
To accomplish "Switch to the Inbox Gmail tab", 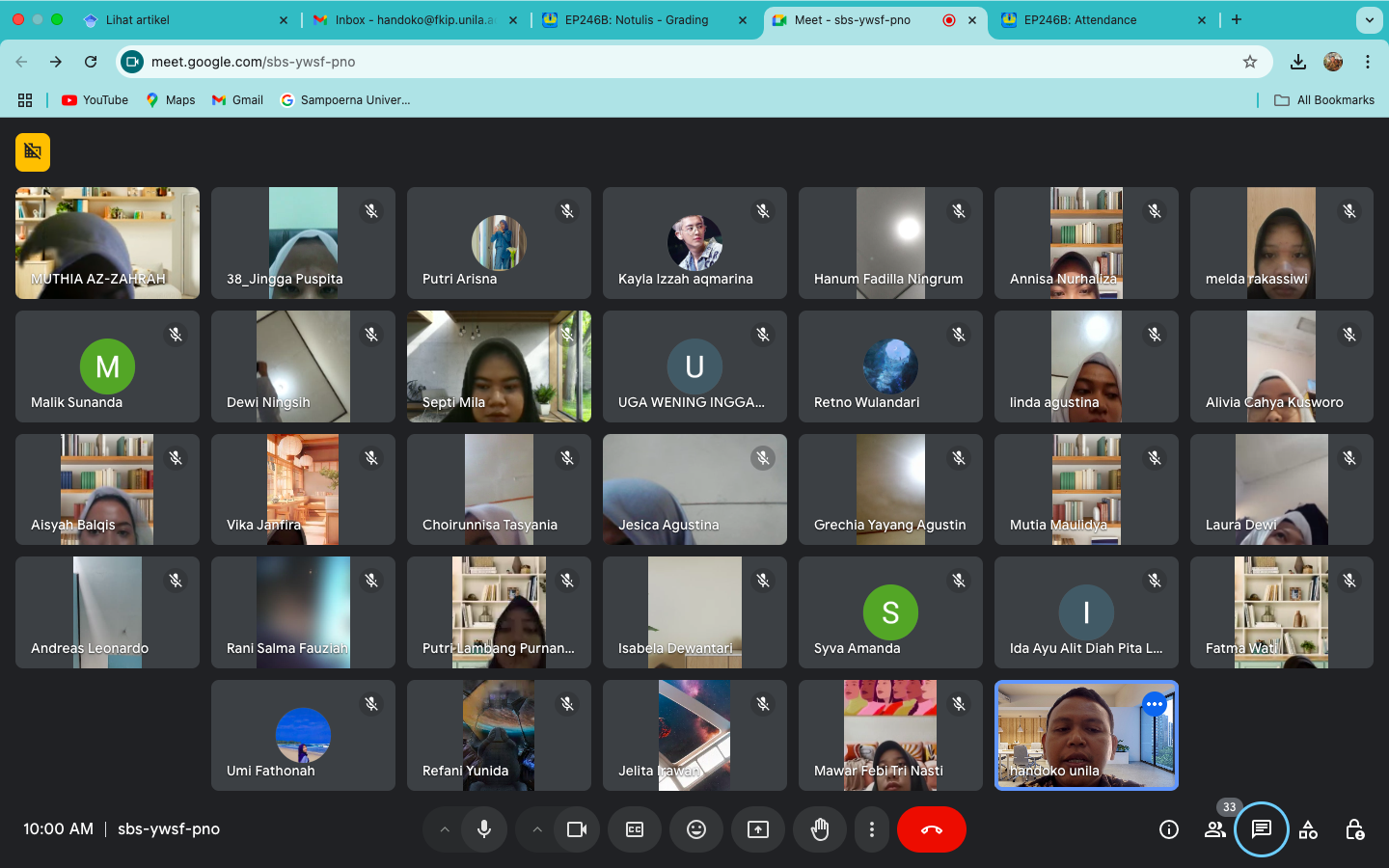I will pos(413,20).
